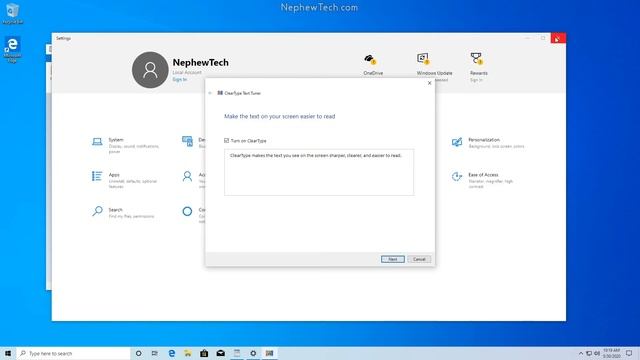The width and height of the screenshot is (640, 360).
Task: Go back arrow in ClearType Text Tuner
Action: (x=210, y=93)
